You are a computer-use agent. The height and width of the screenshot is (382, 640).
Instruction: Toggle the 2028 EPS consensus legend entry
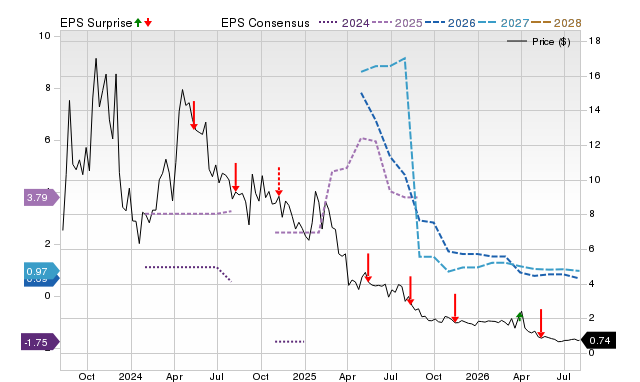pos(556,23)
